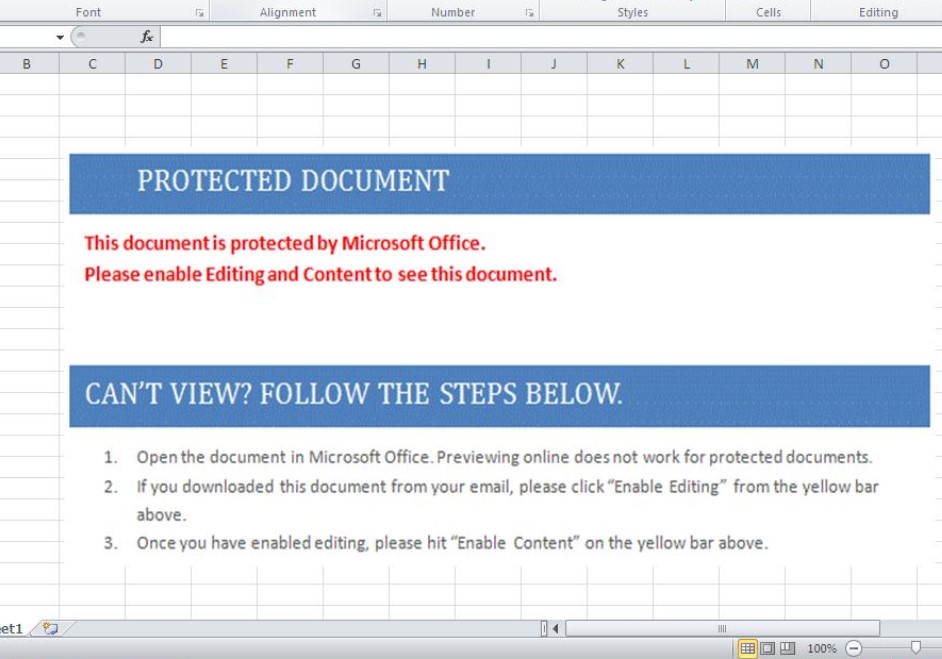Insert a new worksheet tab icon
The image size is (942, 659).
[50, 628]
